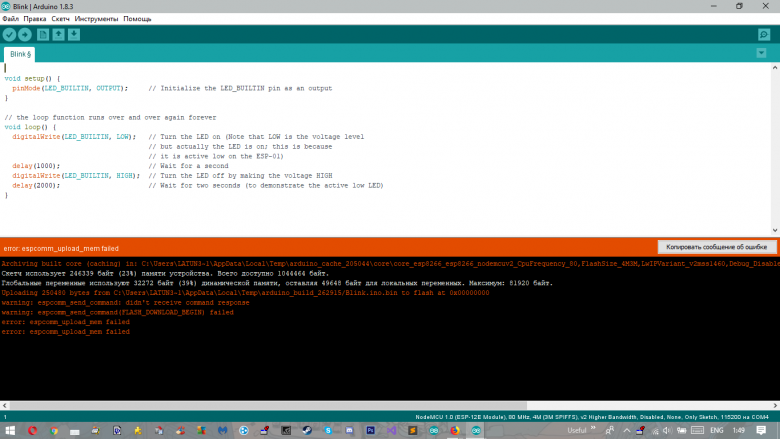780x439 pixels.
Task: Click Копировать сообщение об ошибке button
Action: pyautogui.click(x=717, y=247)
